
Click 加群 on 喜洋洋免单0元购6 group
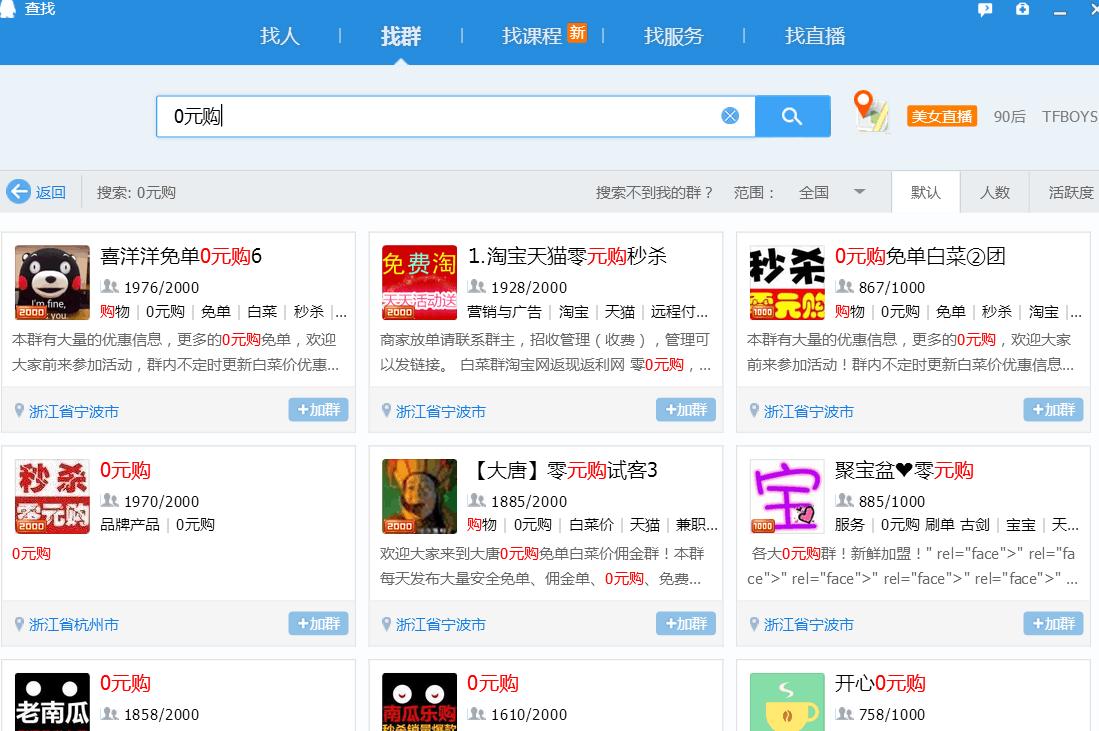point(318,409)
